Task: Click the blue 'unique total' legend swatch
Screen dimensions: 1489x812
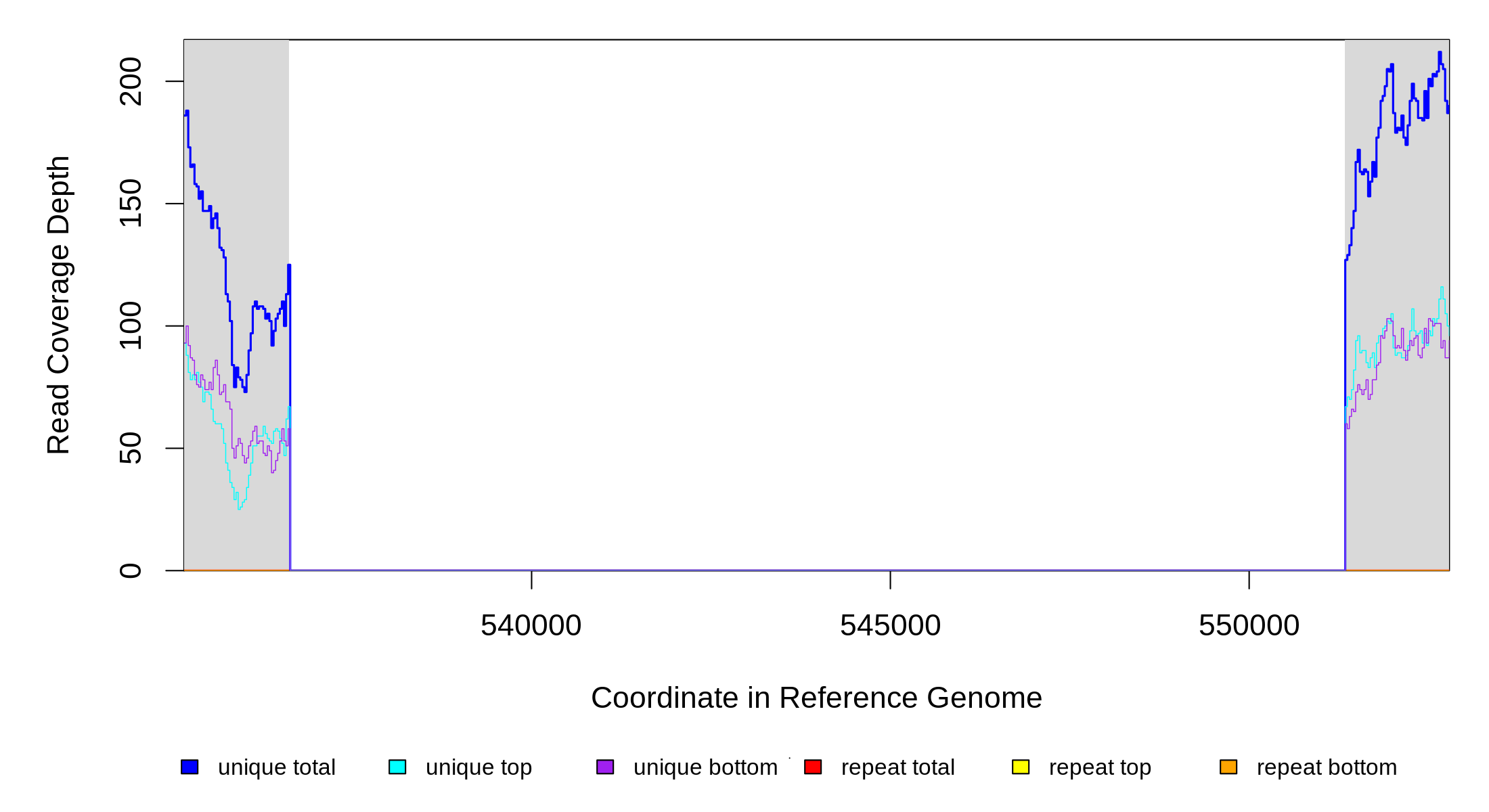Action: pos(190,767)
